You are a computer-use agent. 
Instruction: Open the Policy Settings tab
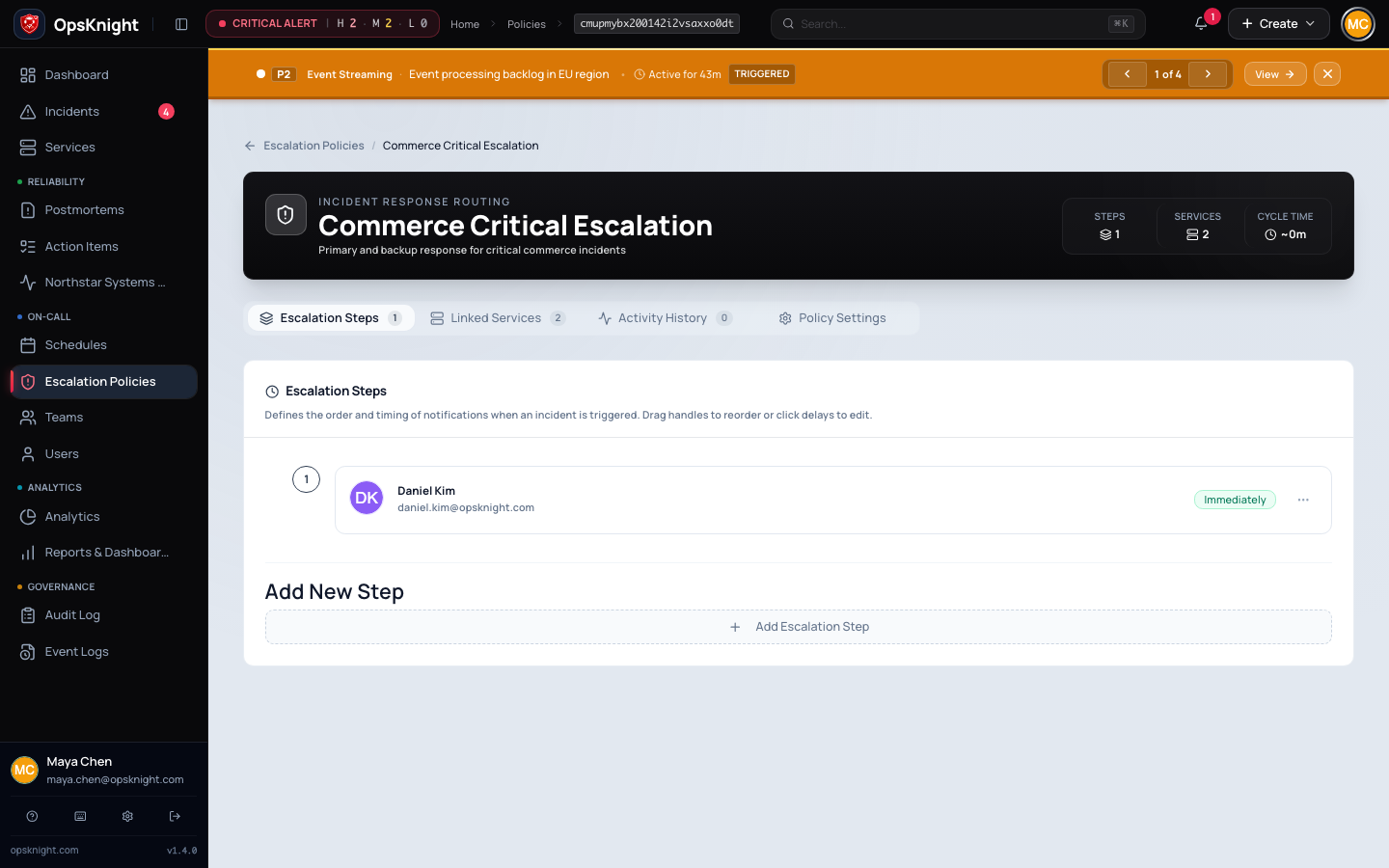pyautogui.click(x=831, y=318)
